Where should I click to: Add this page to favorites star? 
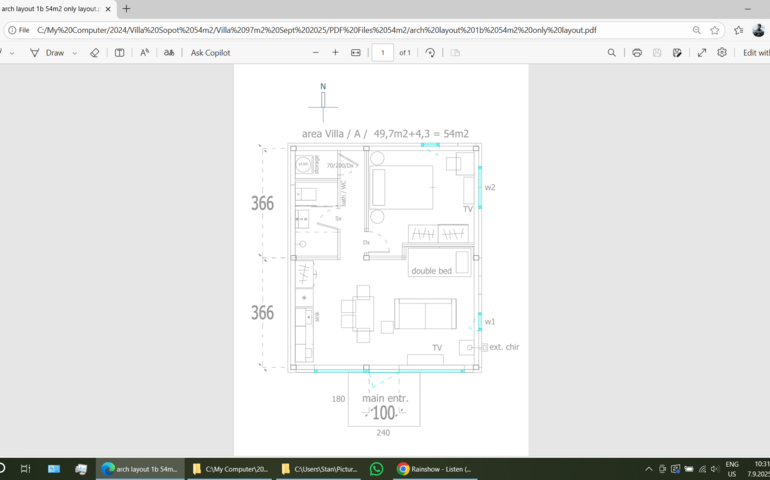[715, 30]
